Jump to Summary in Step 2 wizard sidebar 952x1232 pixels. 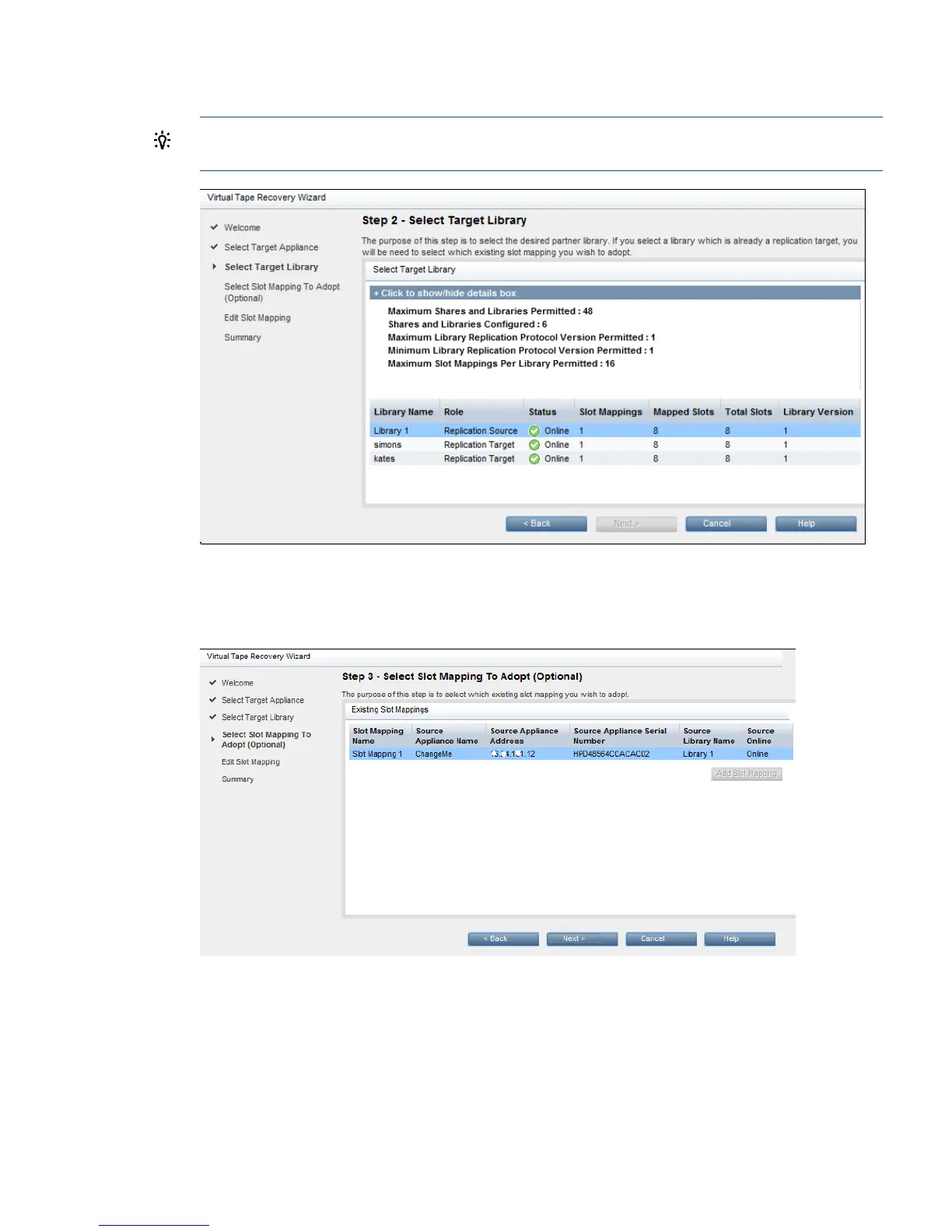click(243, 338)
